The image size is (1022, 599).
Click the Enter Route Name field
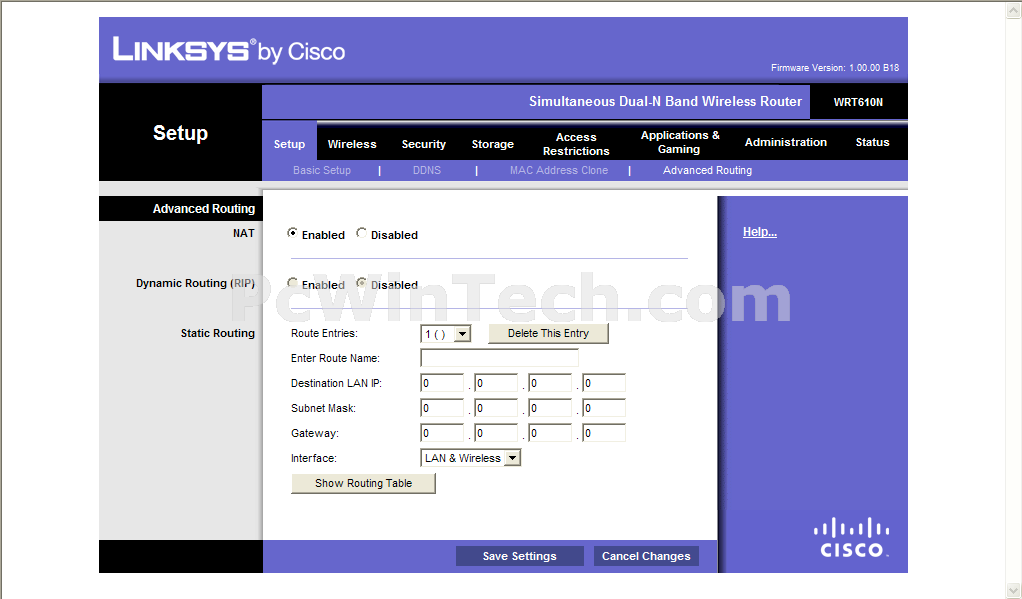pyautogui.click(x=499, y=358)
